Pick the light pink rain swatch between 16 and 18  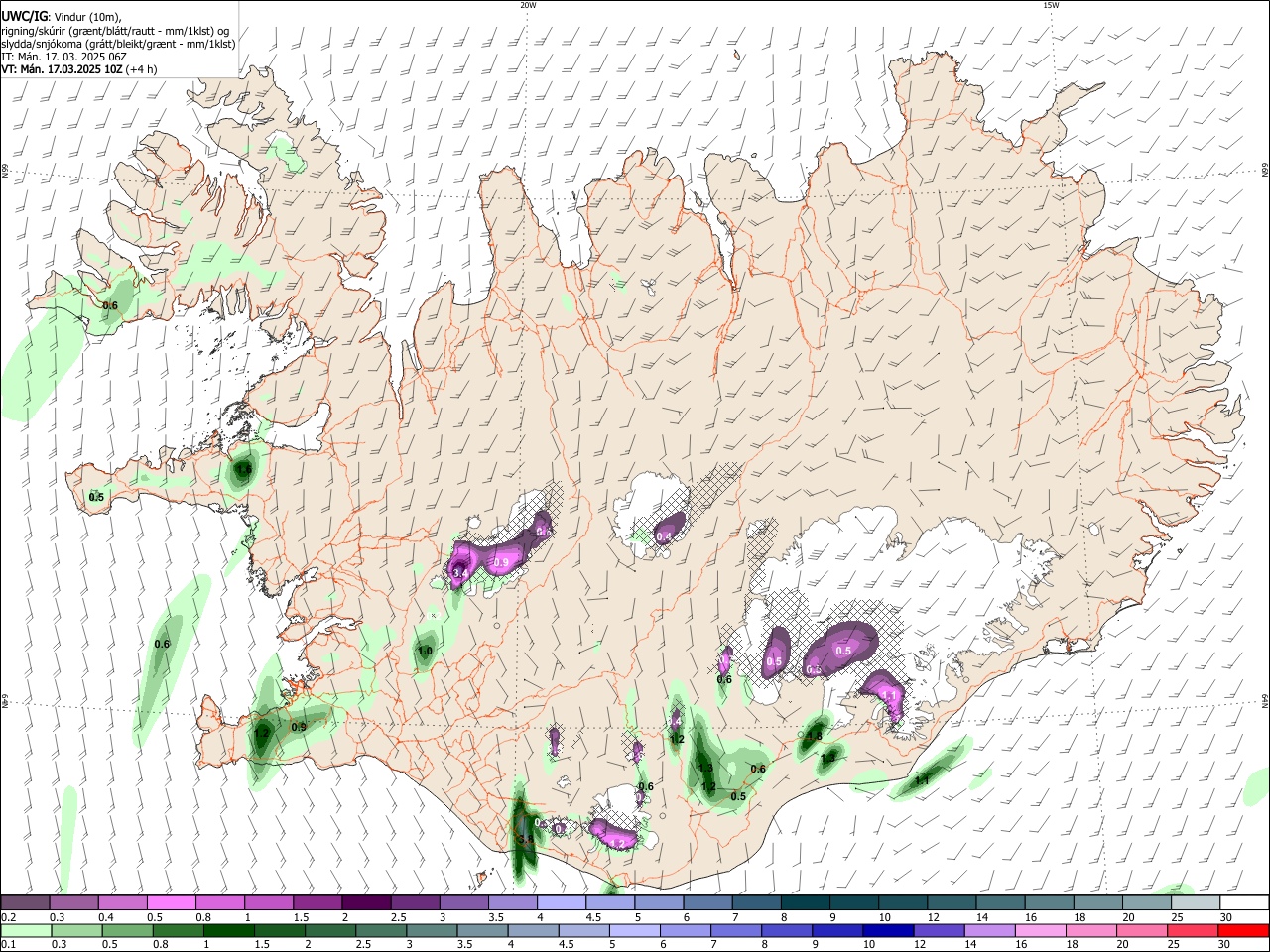point(1041,931)
